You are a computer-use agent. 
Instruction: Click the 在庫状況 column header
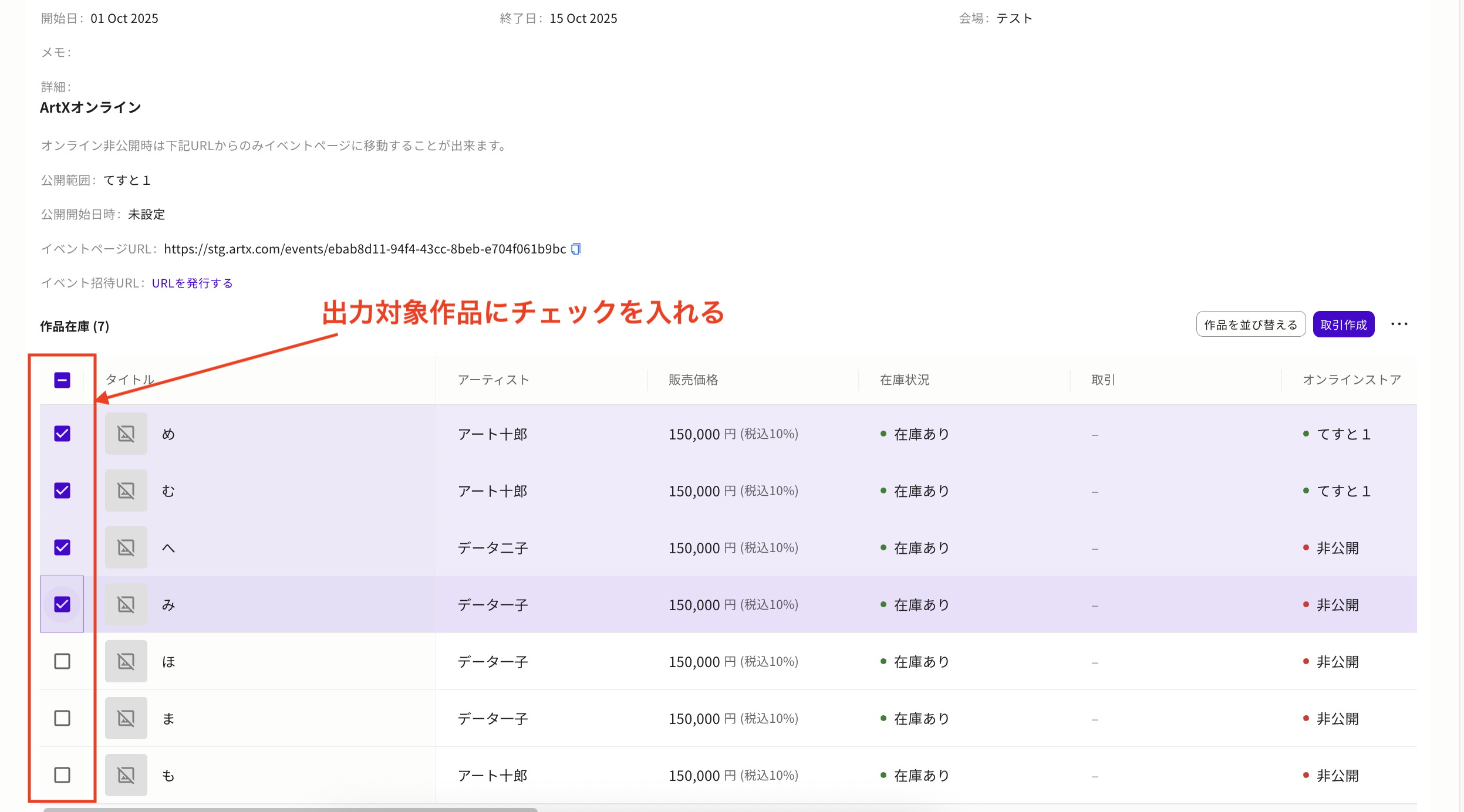(x=904, y=380)
